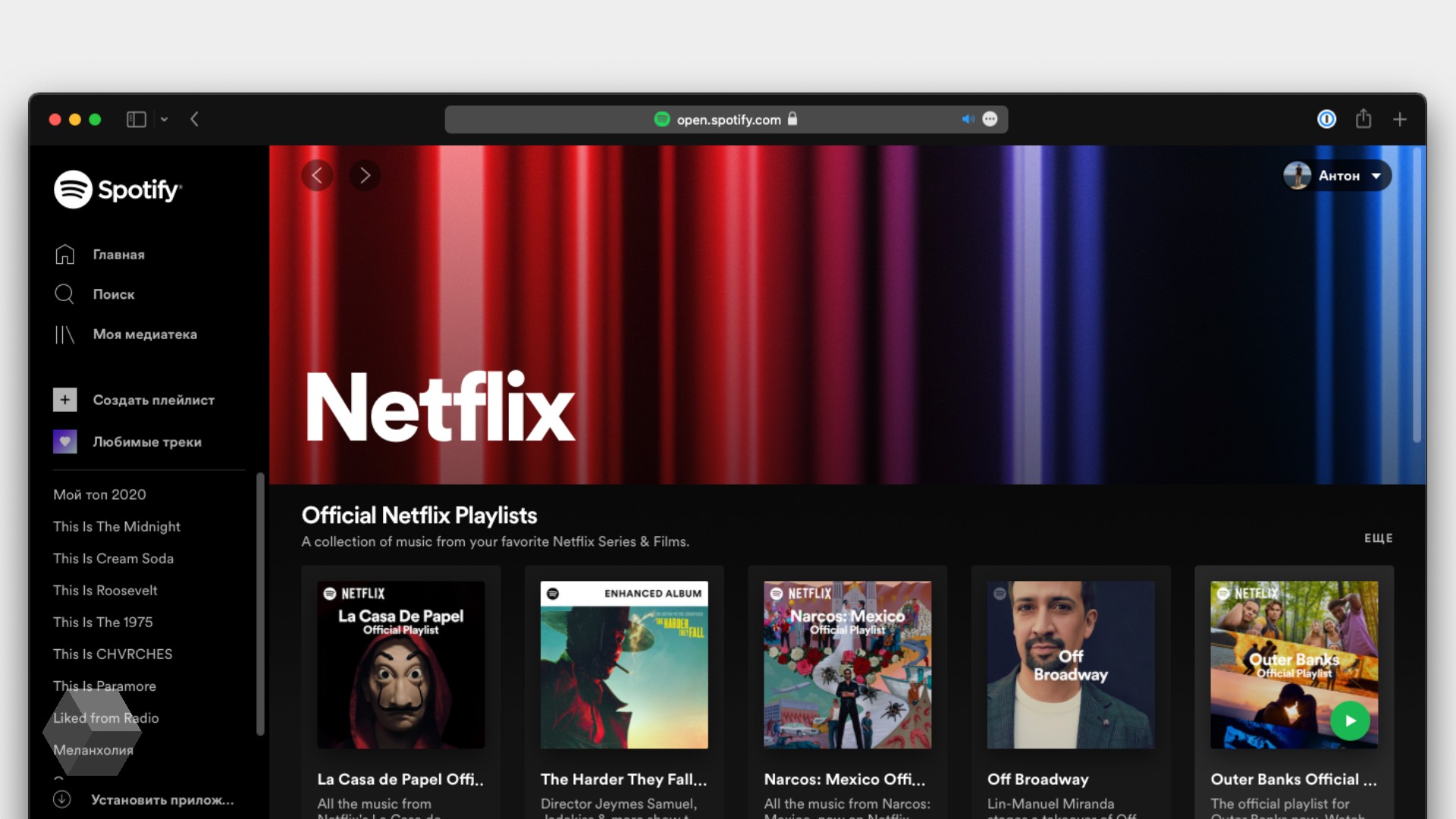Open playlist Мой топ 2020
Screen dimensions: 1456x819
pyautogui.click(x=99, y=494)
